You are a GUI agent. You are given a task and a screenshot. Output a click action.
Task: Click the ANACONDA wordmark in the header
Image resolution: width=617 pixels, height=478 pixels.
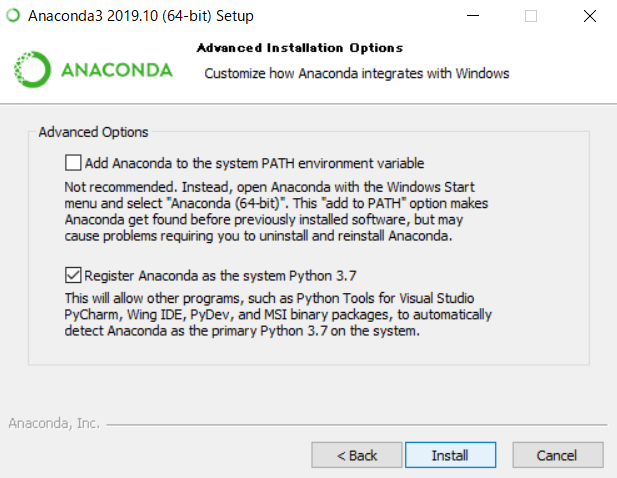[x=116, y=70]
